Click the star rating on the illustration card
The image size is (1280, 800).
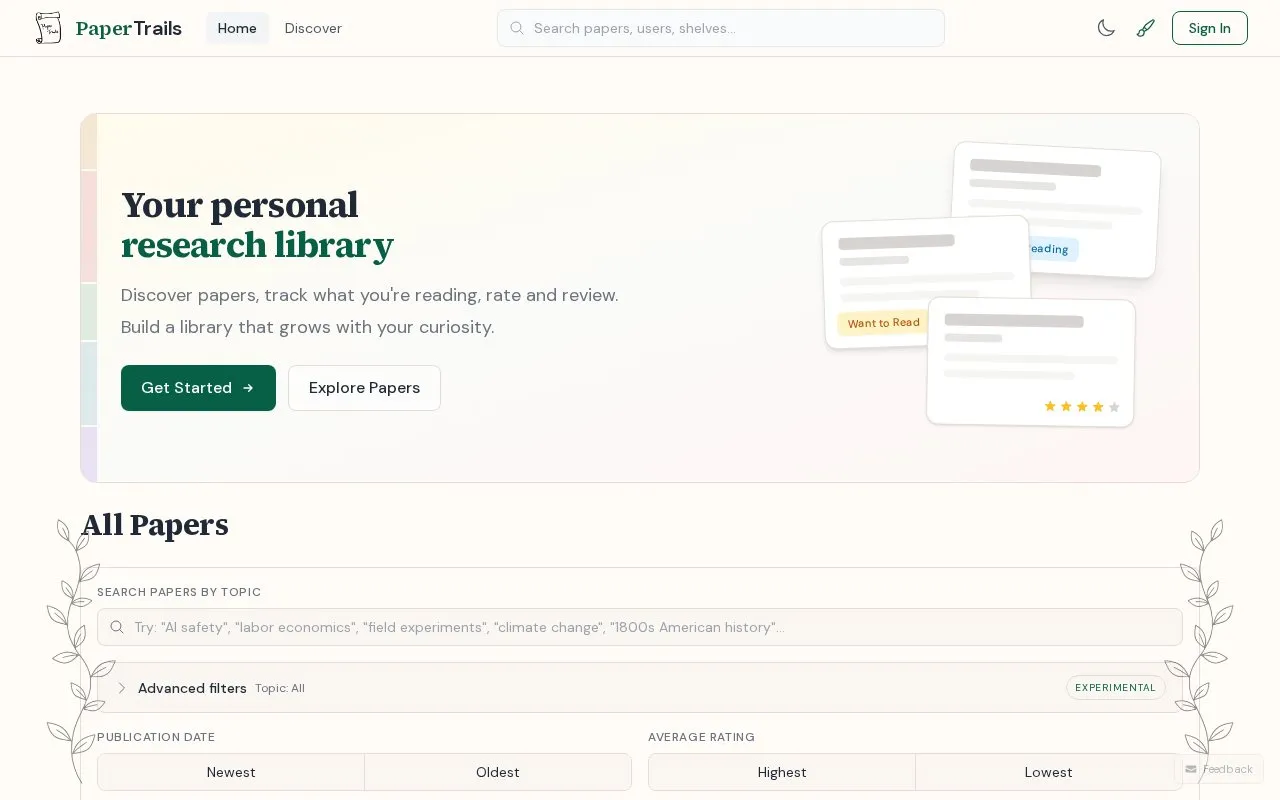point(1082,406)
